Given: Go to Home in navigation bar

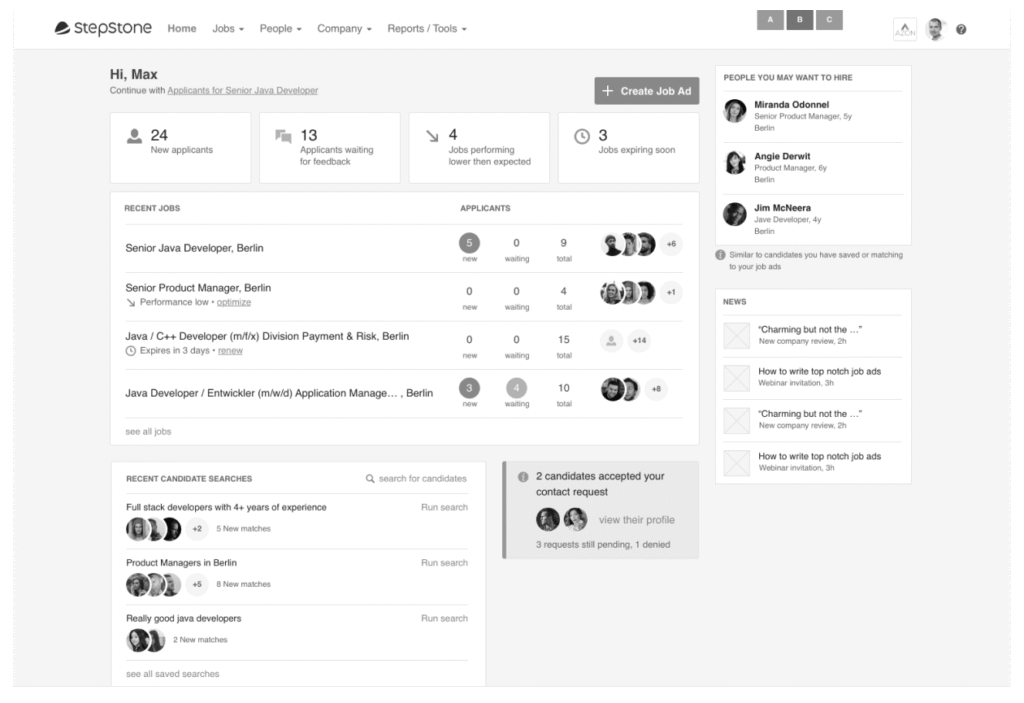Looking at the screenshot, I should tap(182, 29).
